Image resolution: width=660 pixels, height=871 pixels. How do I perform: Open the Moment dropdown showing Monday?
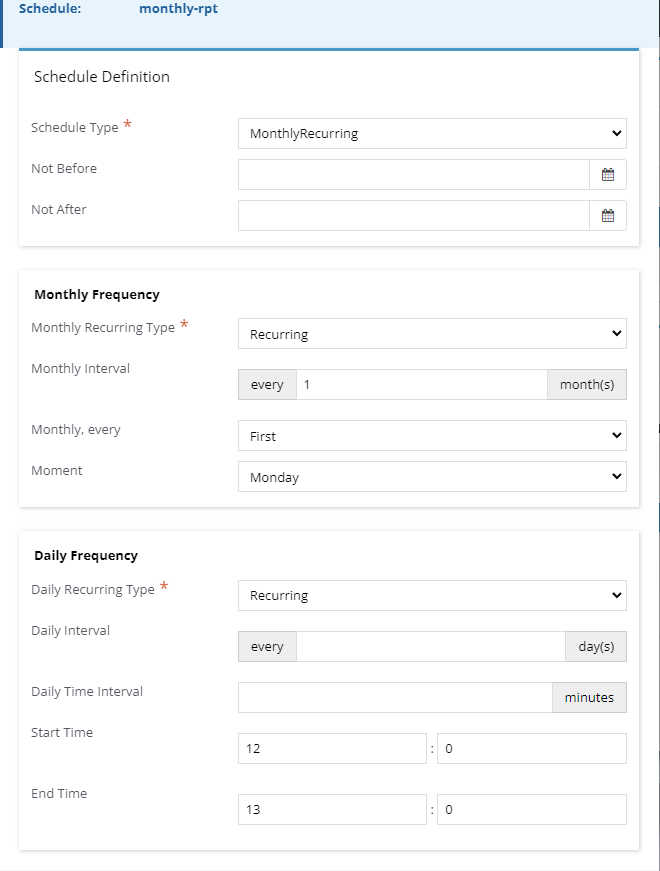coord(432,477)
